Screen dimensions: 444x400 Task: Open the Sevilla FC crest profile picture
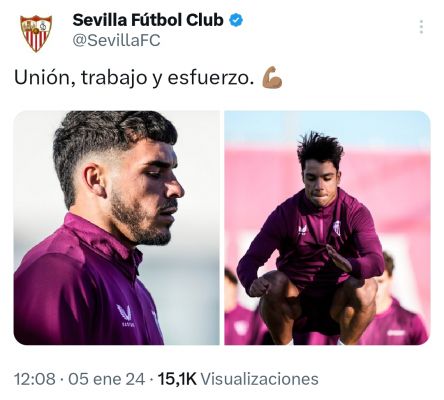(36, 33)
